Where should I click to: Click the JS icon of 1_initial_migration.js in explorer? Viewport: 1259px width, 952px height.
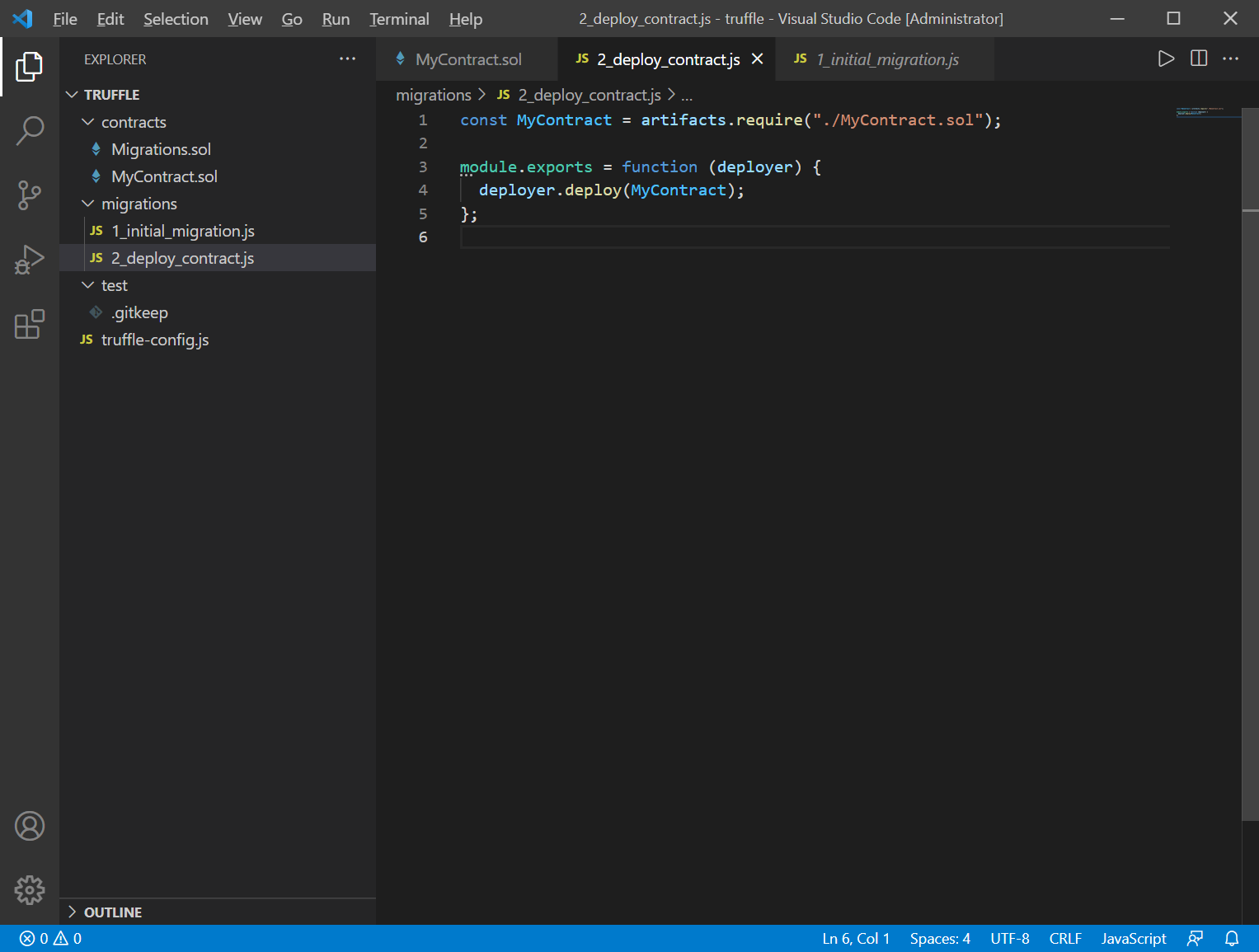coord(96,231)
